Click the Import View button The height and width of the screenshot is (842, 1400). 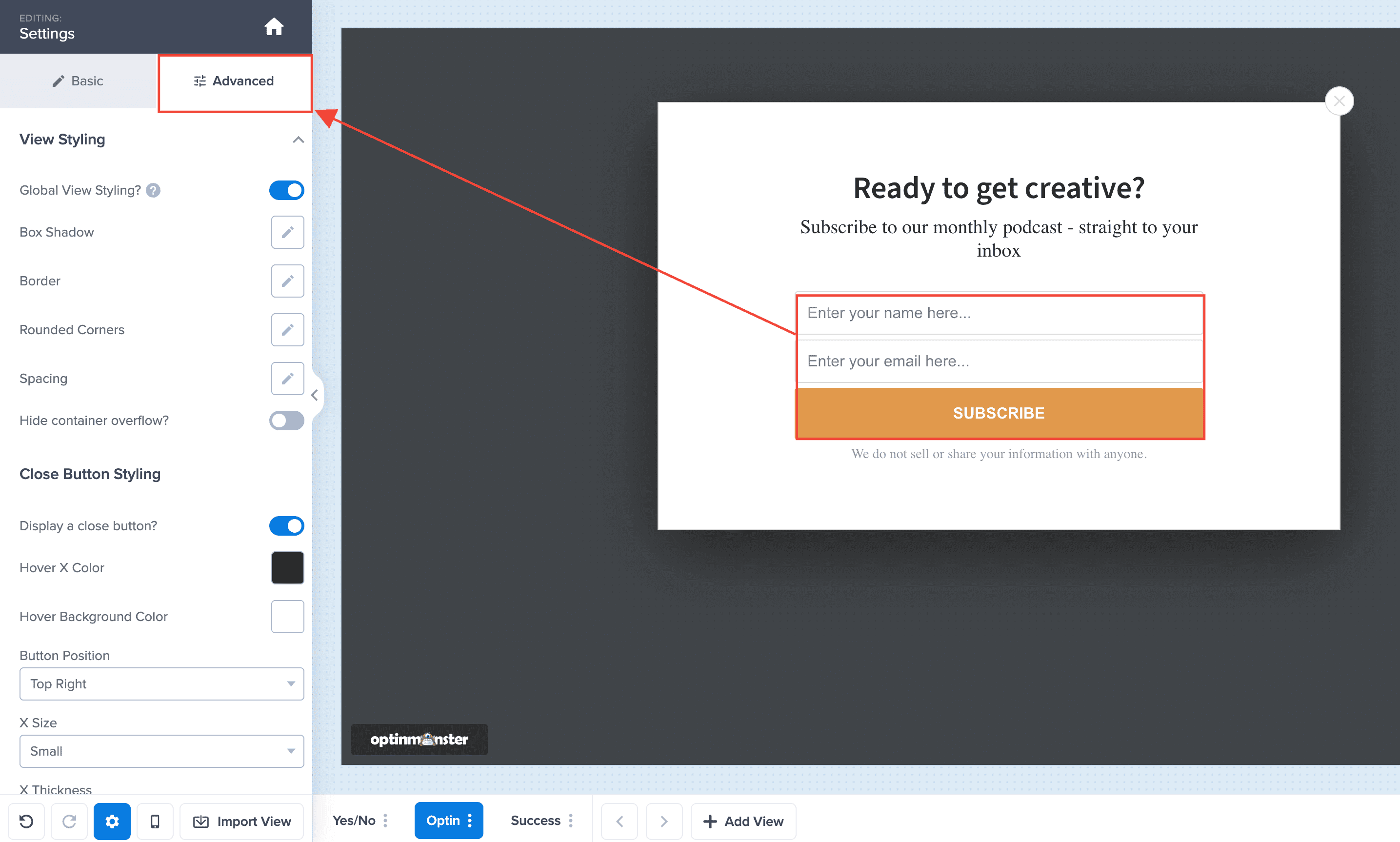pyautogui.click(x=241, y=821)
